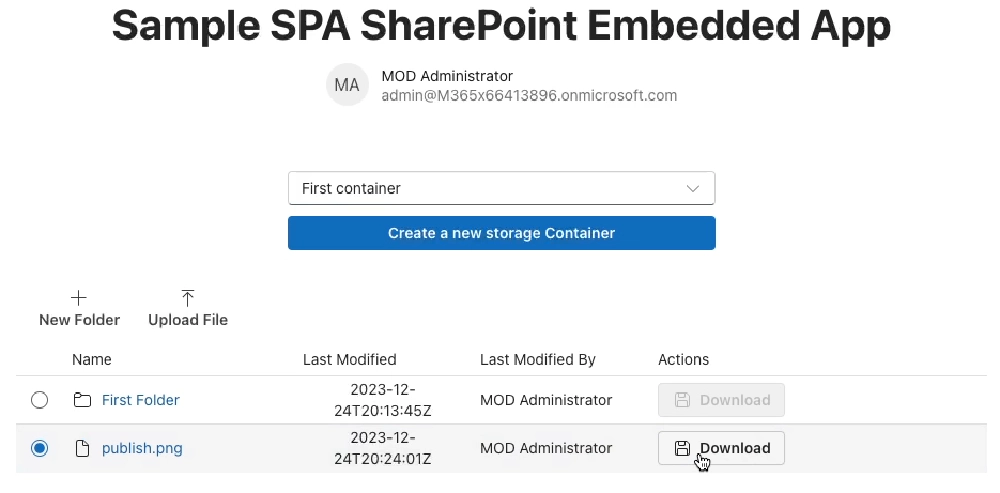1000x493 pixels.
Task: Expand the container dropdown chevron
Action: pos(693,188)
